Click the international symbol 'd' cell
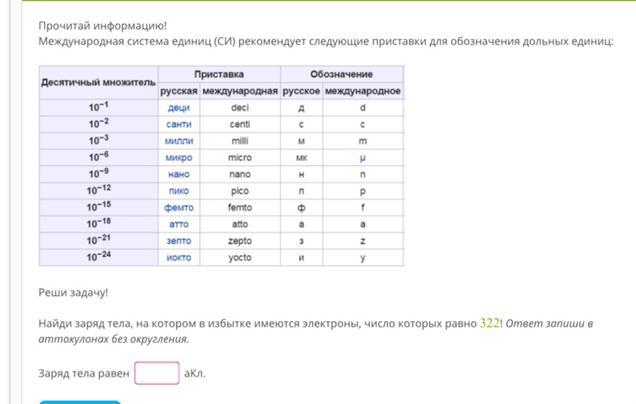The image size is (636, 404). click(363, 108)
